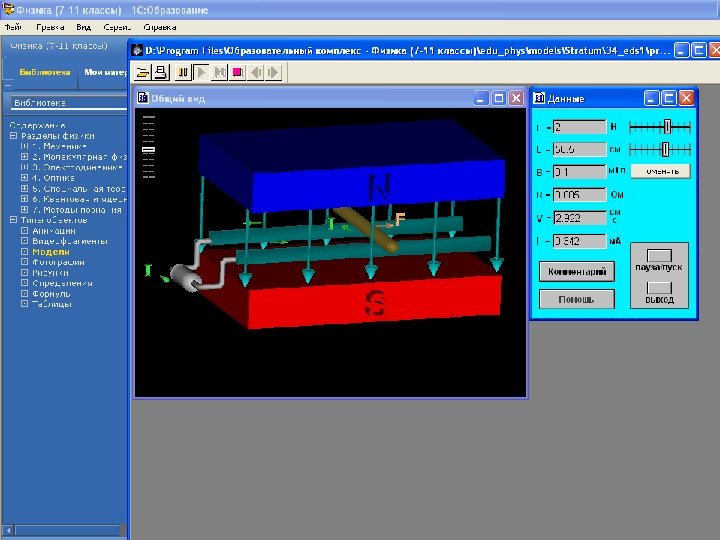Collapse the Разделы физики tree node
Screen dimensions: 720x540
pos(13,136)
